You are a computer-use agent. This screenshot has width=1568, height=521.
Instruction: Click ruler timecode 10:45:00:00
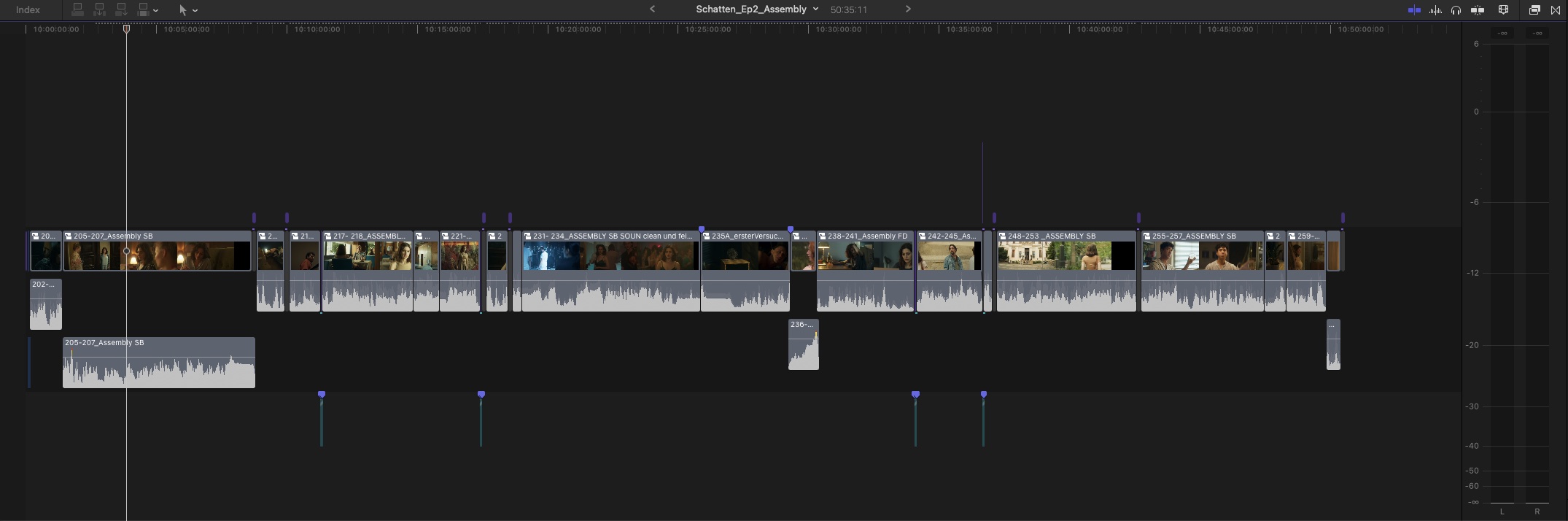[x=1230, y=30]
